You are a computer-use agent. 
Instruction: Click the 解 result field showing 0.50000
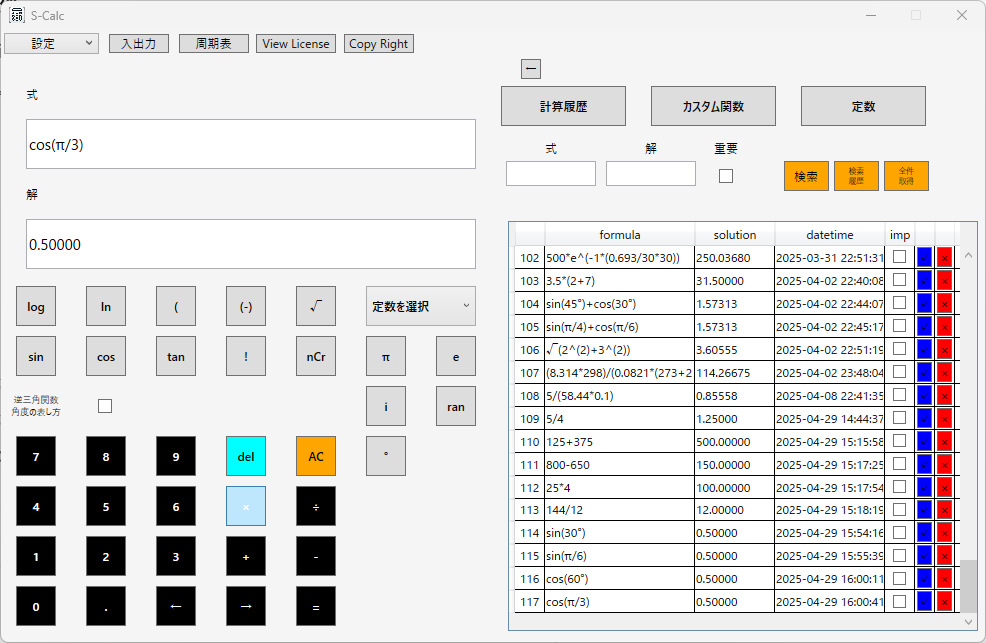(x=251, y=244)
